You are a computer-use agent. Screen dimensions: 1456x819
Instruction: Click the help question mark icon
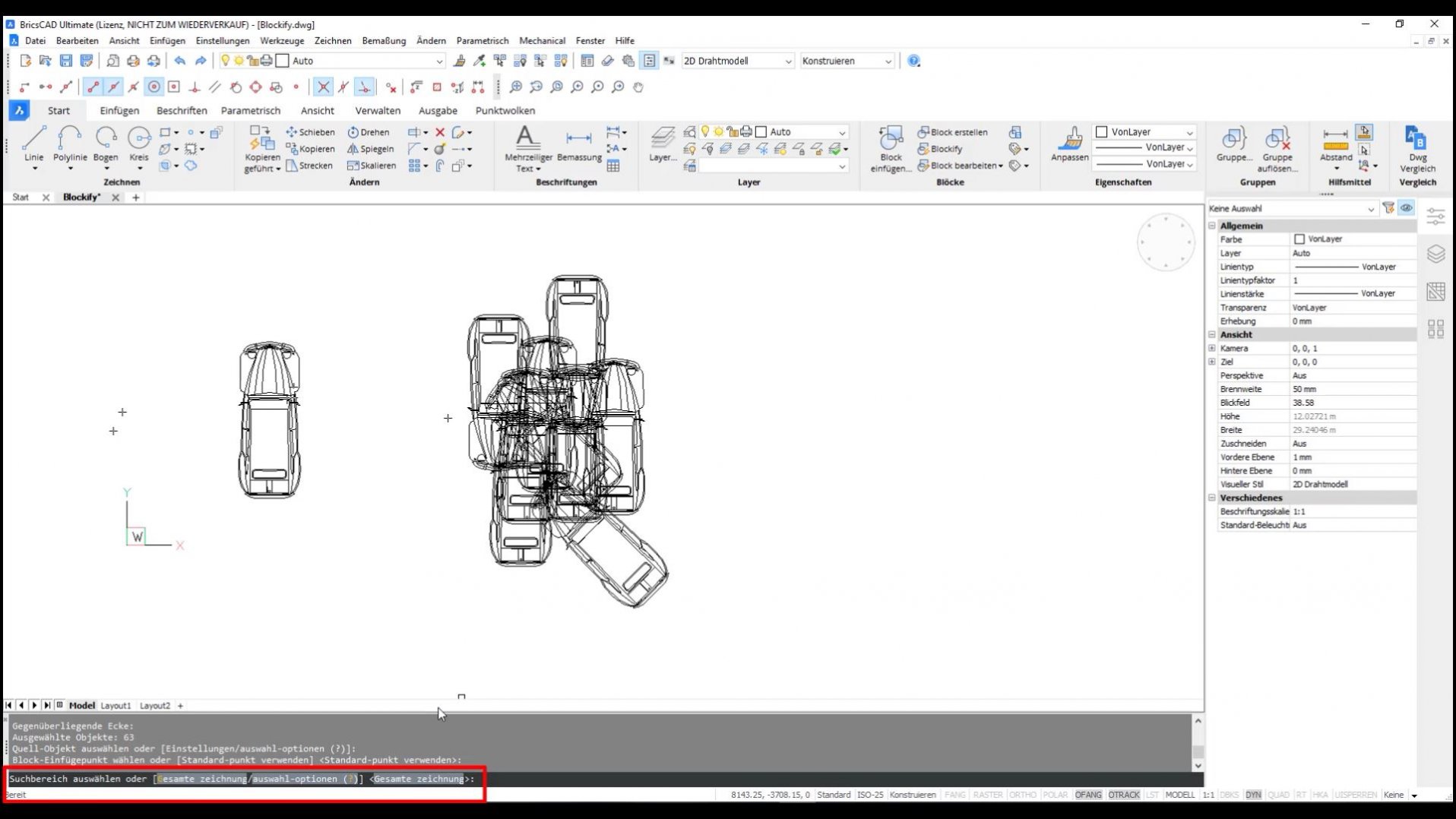[x=914, y=61]
